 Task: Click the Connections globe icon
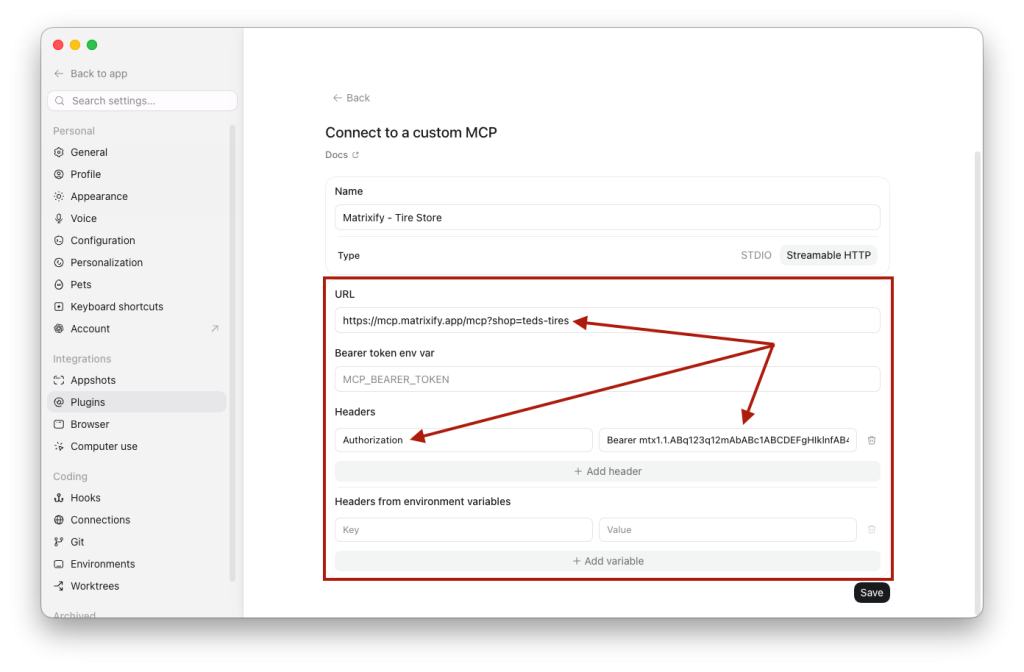pyautogui.click(x=59, y=520)
